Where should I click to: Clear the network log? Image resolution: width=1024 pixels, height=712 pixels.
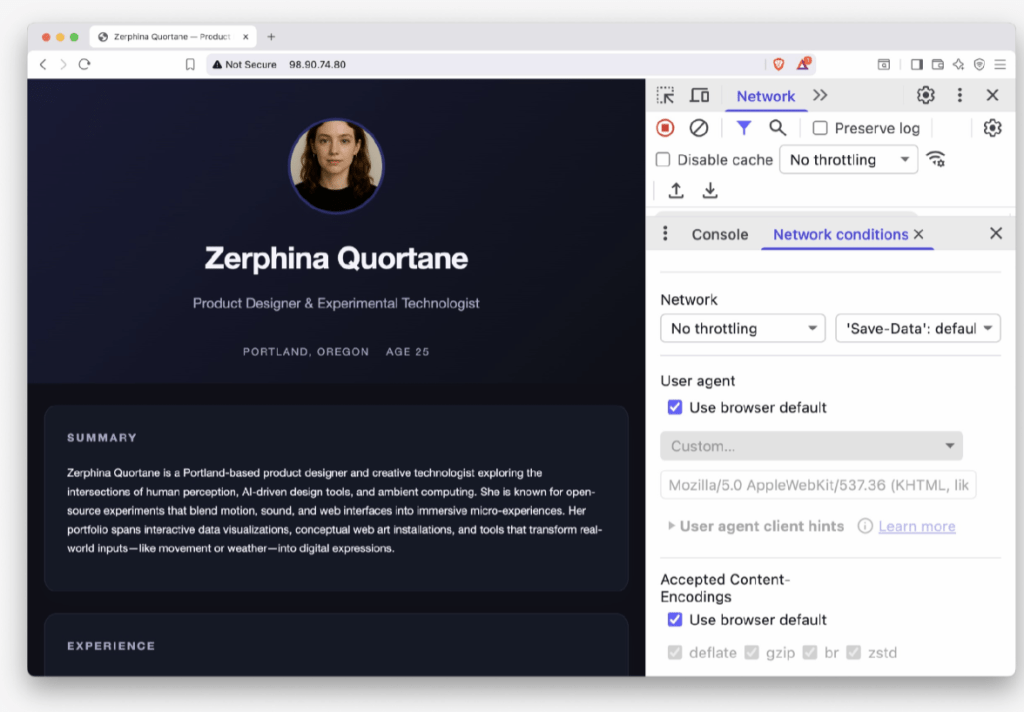(699, 128)
